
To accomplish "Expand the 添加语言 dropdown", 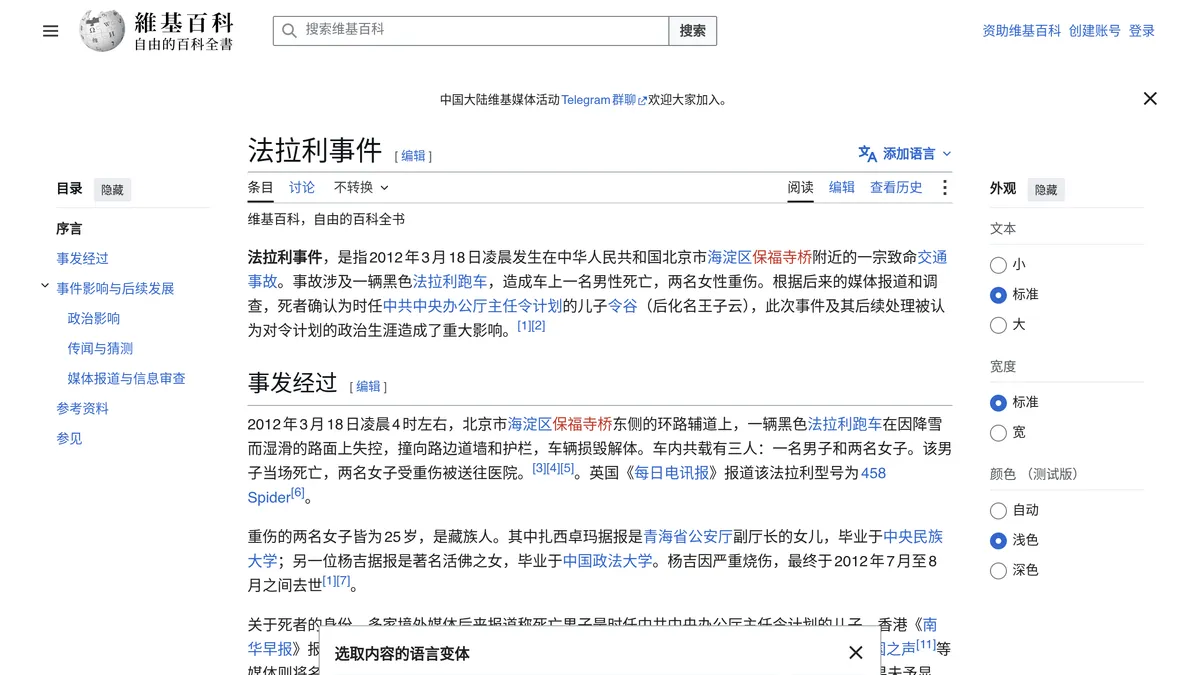I will click(905, 153).
